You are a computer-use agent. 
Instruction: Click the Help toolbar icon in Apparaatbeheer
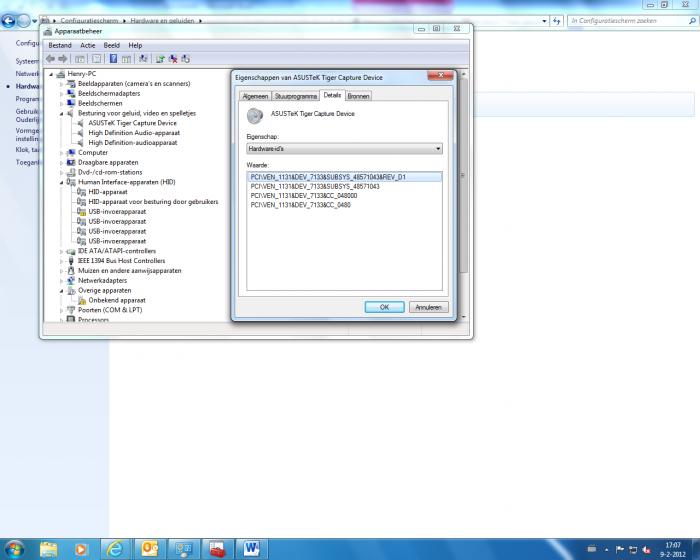[x=113, y=59]
